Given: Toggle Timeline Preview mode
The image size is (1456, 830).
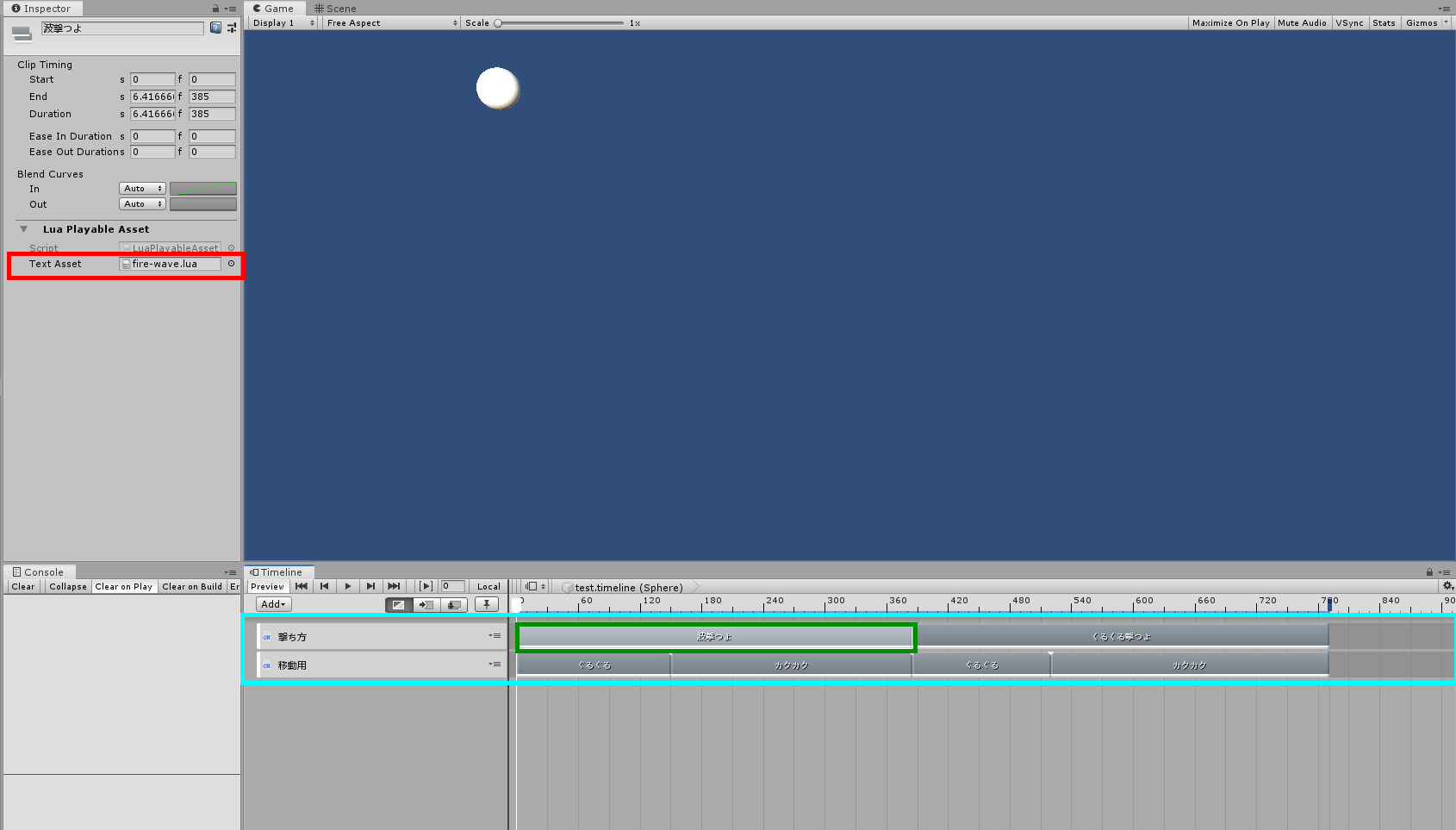Looking at the screenshot, I should 267,586.
